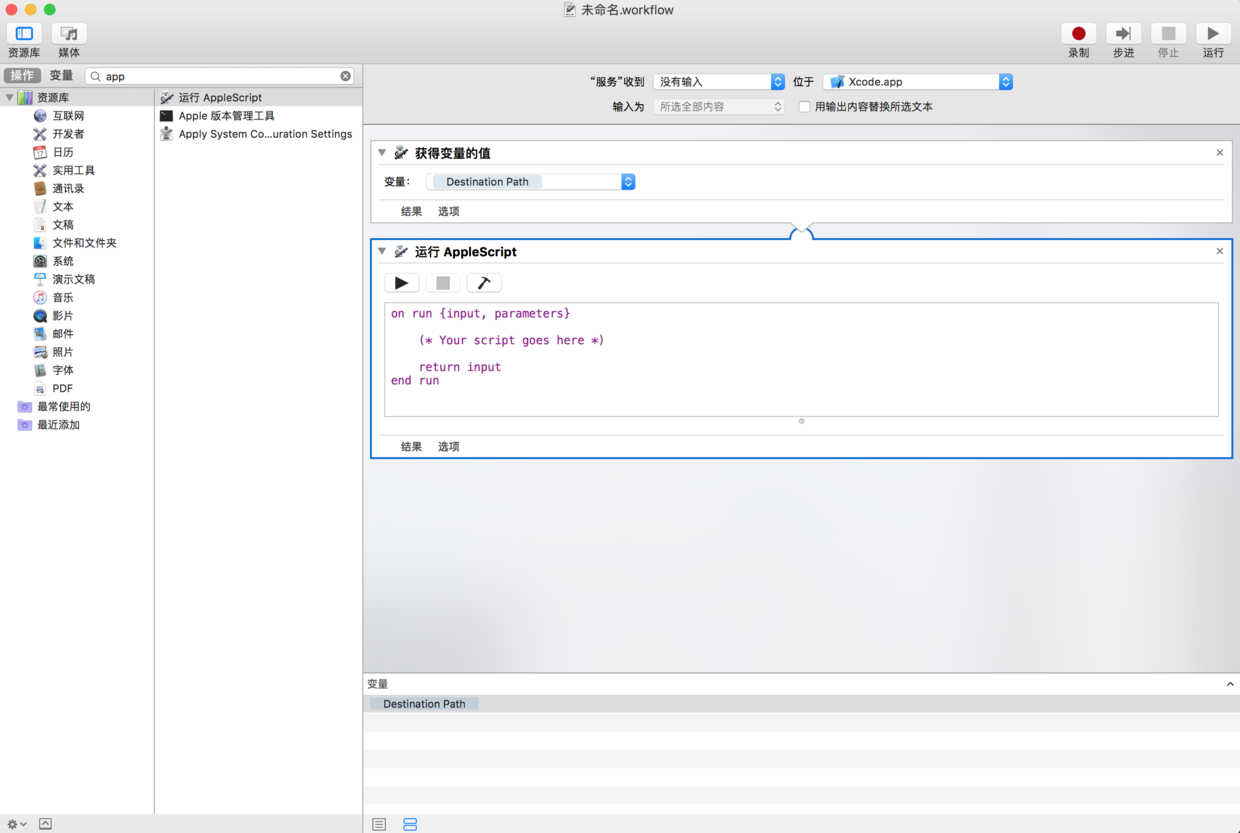This screenshot has width=1240, height=833.
Task: Click the 步进 step button
Action: (1123, 34)
